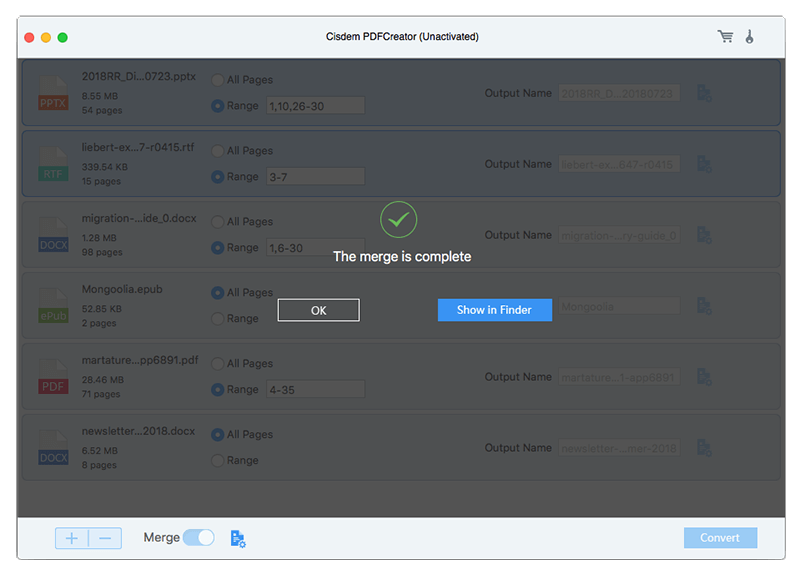This screenshot has height=575, width=800.
Task: Click the Convert button
Action: pos(720,538)
